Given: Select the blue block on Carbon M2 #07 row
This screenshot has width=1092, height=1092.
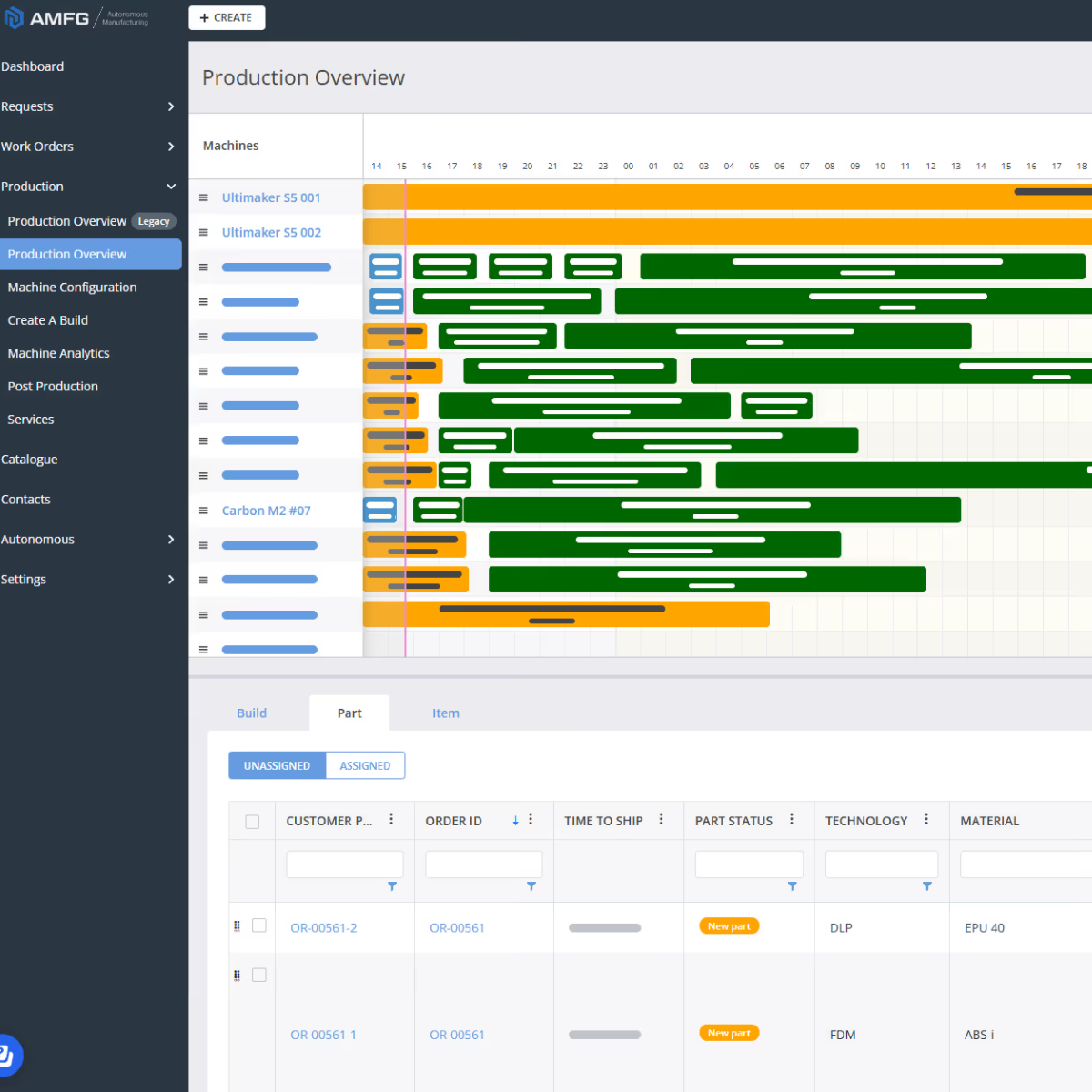Looking at the screenshot, I should pos(380,510).
